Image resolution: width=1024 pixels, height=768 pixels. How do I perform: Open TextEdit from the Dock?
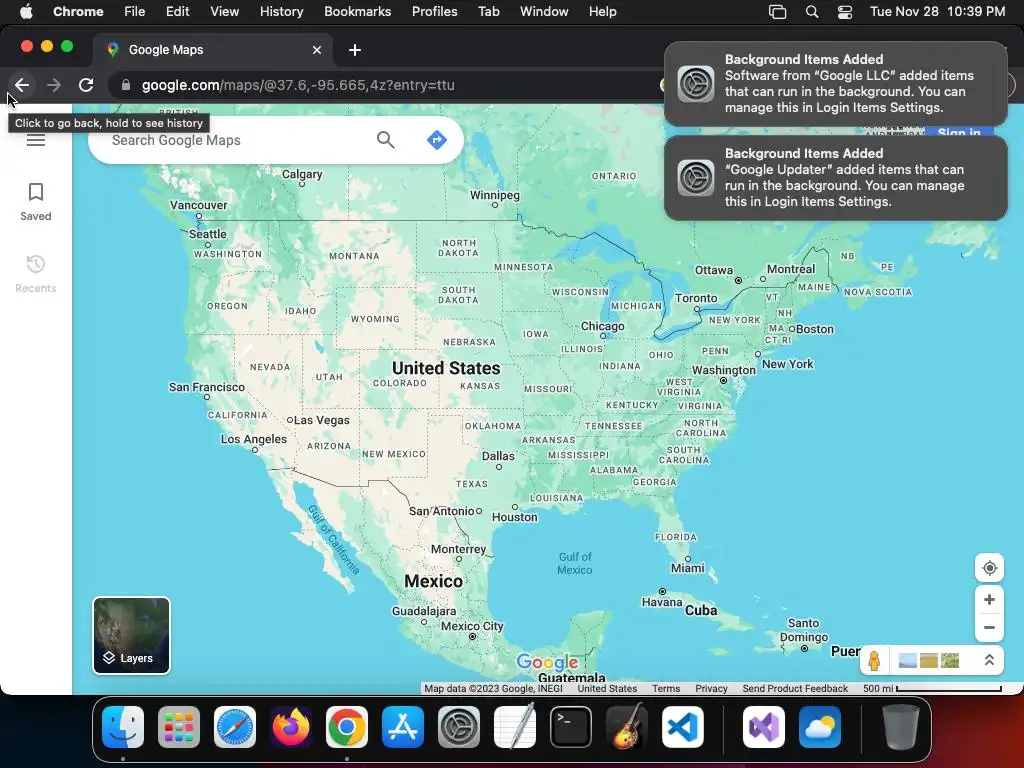[515, 726]
